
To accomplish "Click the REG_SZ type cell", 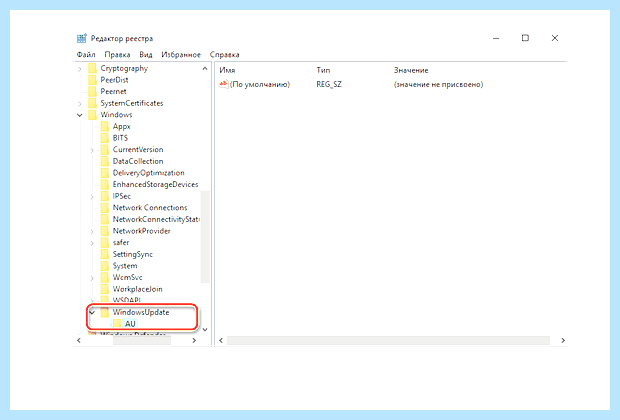I will coord(329,84).
